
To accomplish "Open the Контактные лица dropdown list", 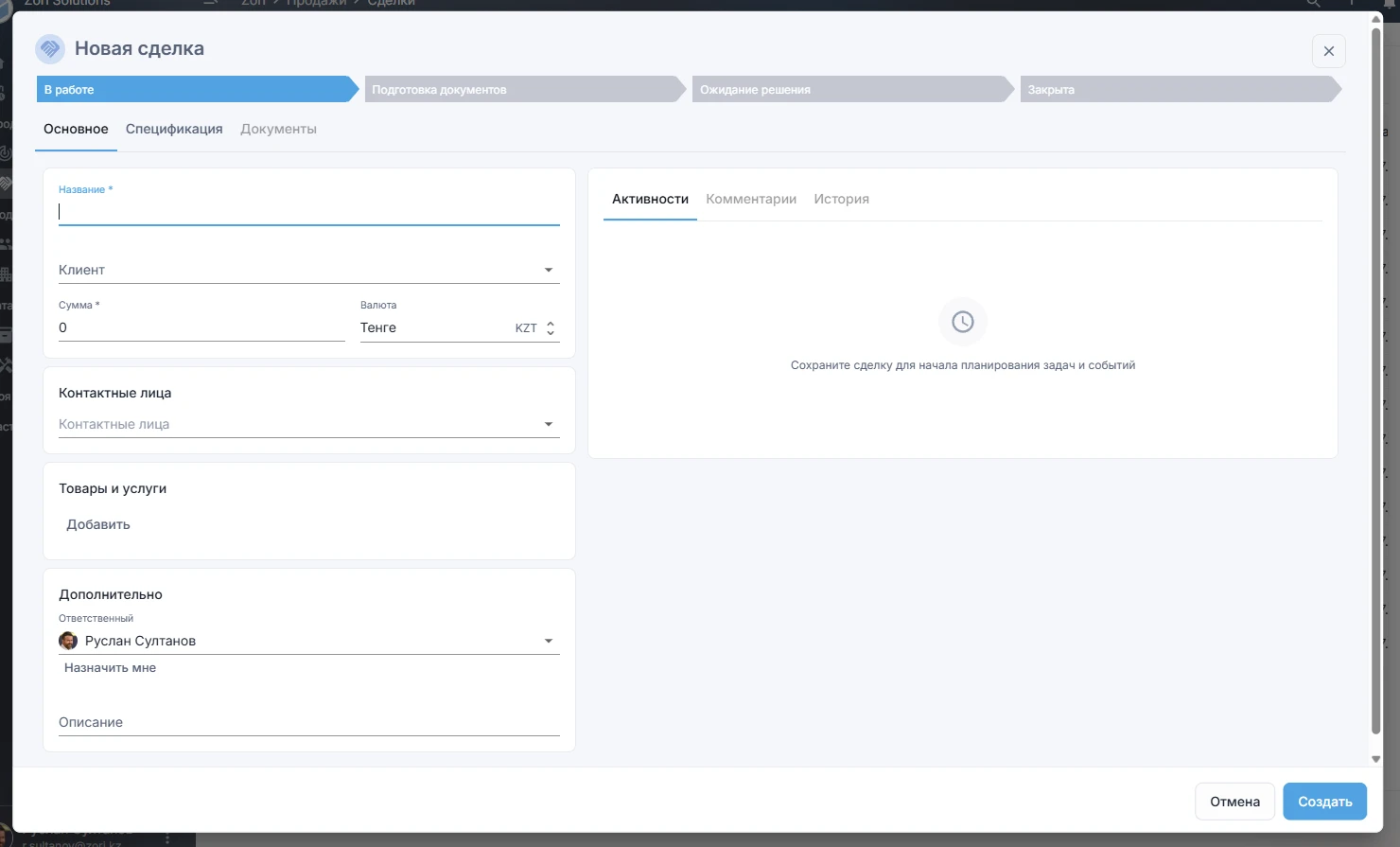I will click(x=548, y=425).
